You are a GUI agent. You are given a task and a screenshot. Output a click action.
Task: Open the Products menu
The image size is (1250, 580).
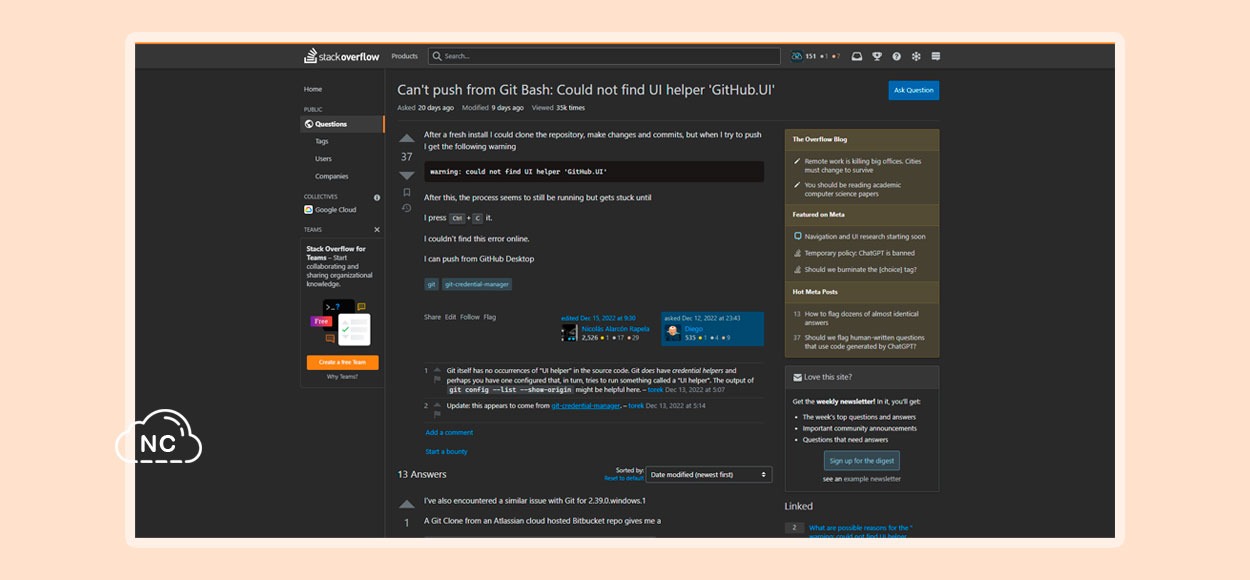(405, 56)
